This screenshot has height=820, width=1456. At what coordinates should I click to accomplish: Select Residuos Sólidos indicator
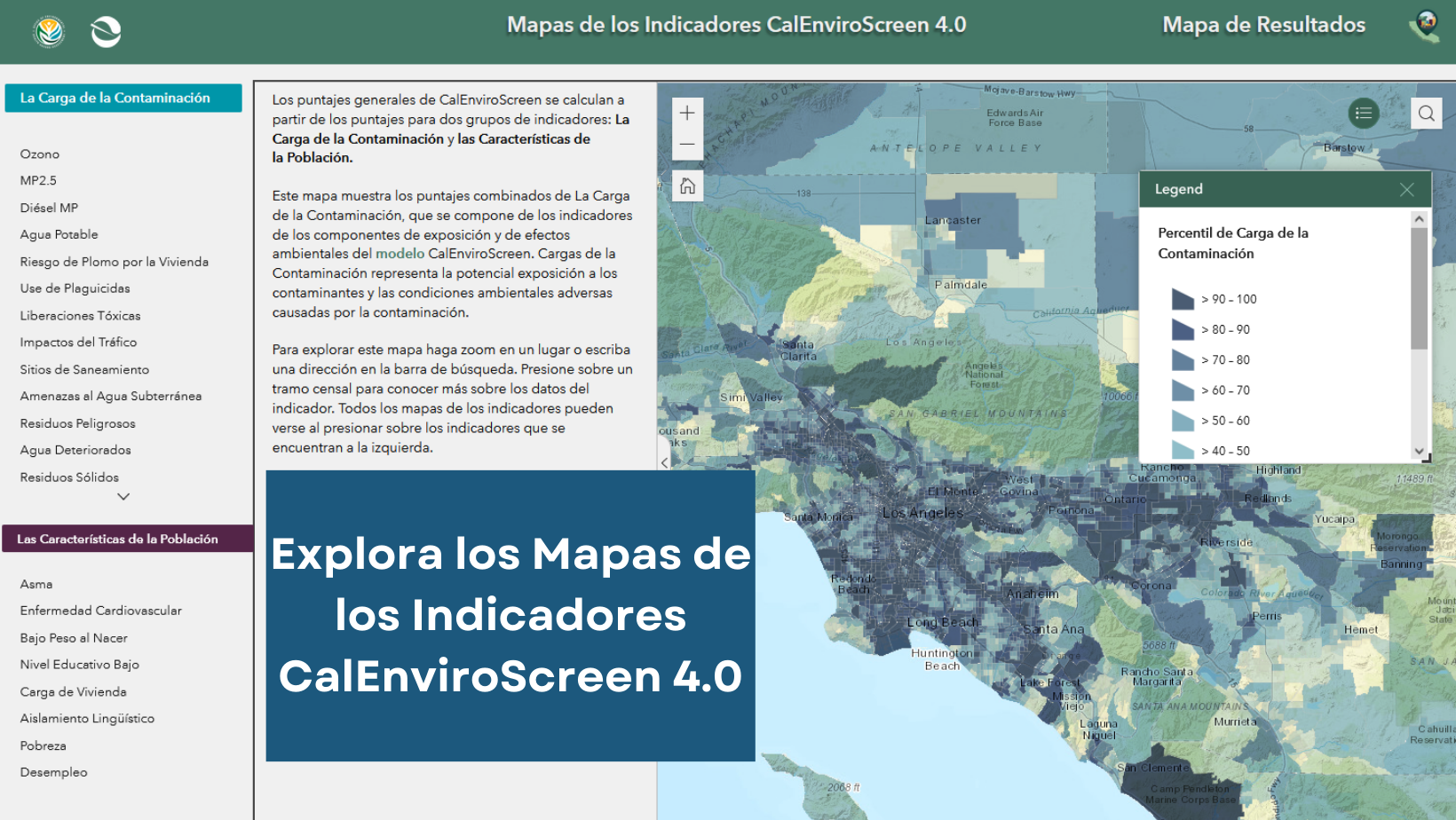click(x=69, y=477)
